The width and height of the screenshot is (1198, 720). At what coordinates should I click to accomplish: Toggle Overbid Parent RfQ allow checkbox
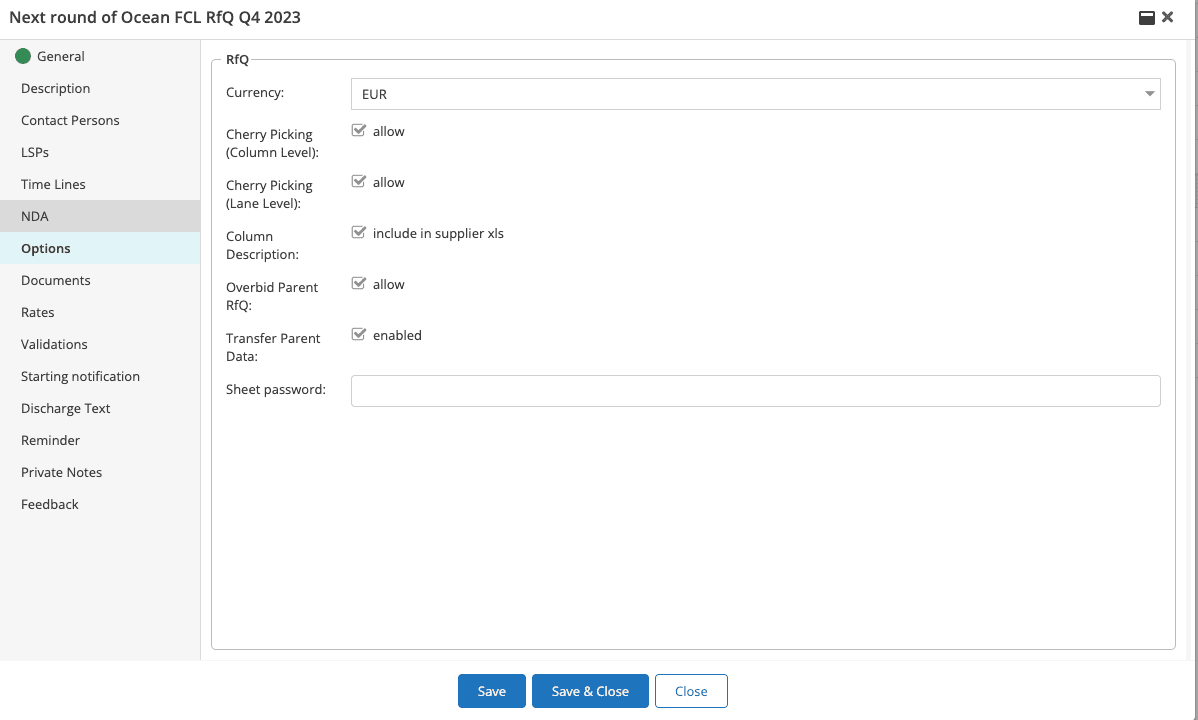pos(358,284)
